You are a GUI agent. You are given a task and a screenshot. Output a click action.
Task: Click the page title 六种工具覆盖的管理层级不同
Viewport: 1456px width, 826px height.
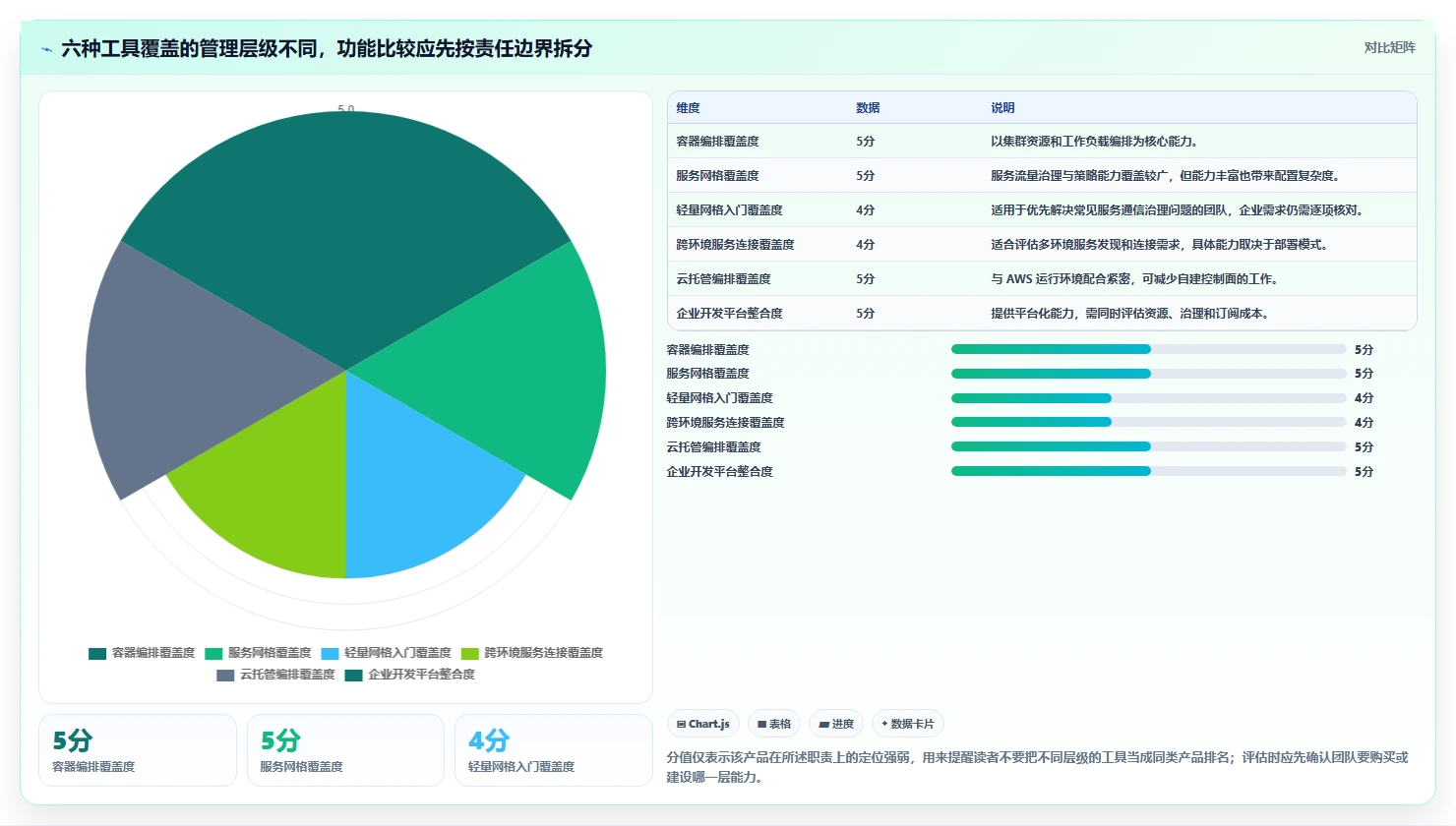[327, 48]
